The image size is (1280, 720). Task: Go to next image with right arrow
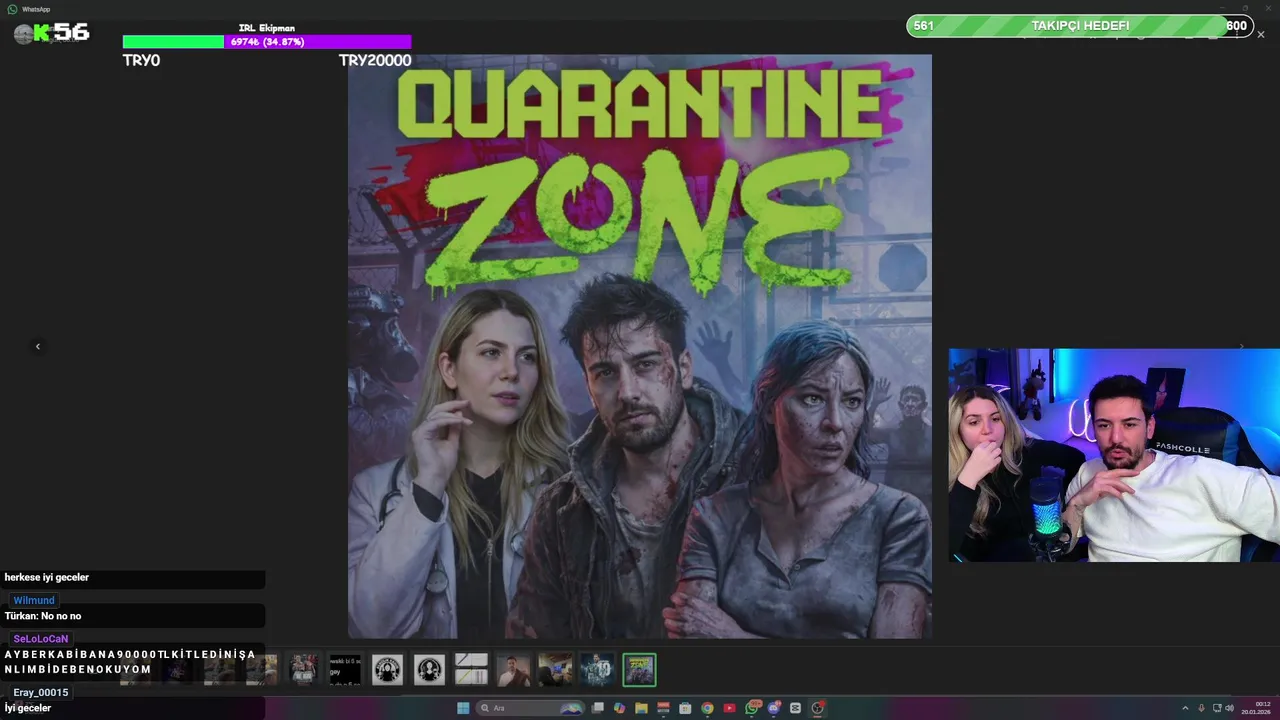1242,346
